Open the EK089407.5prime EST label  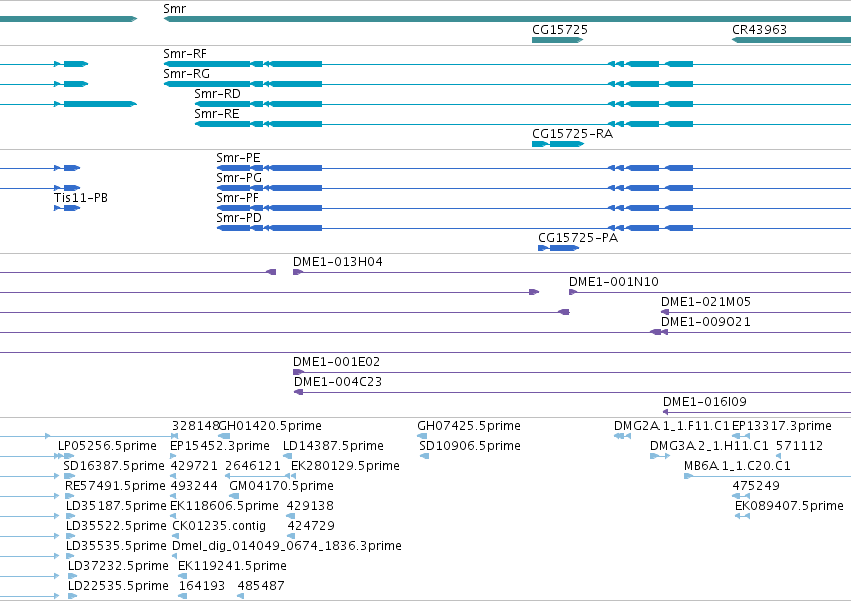click(789, 507)
